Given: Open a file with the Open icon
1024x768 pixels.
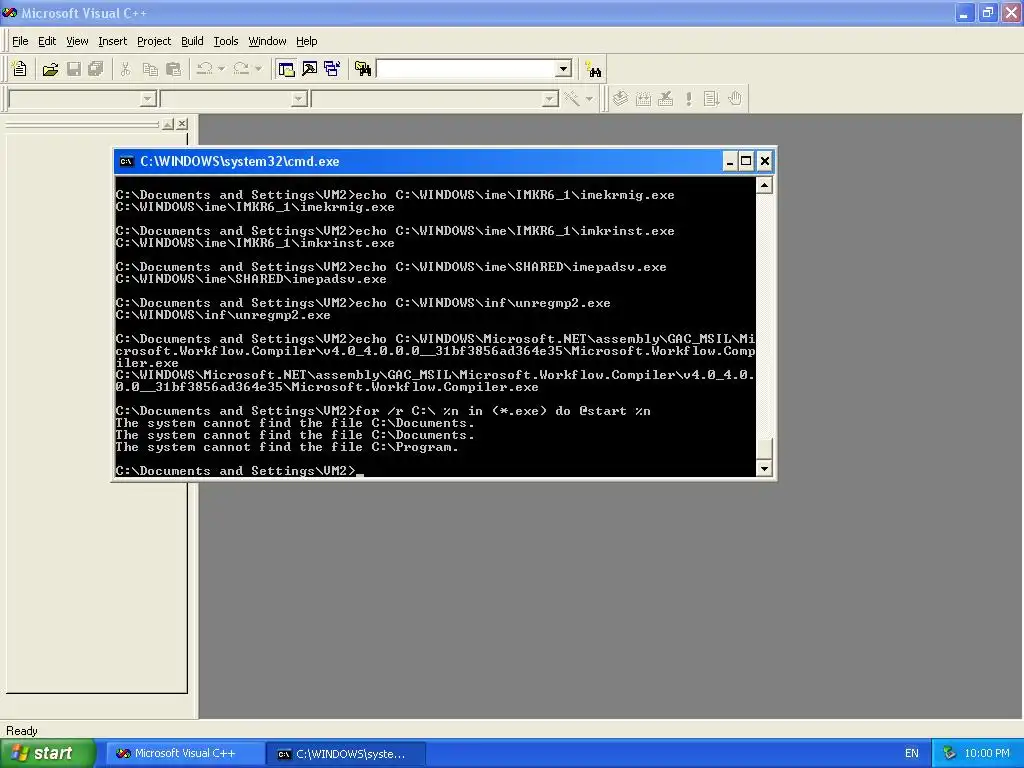Looking at the screenshot, I should pos(50,69).
